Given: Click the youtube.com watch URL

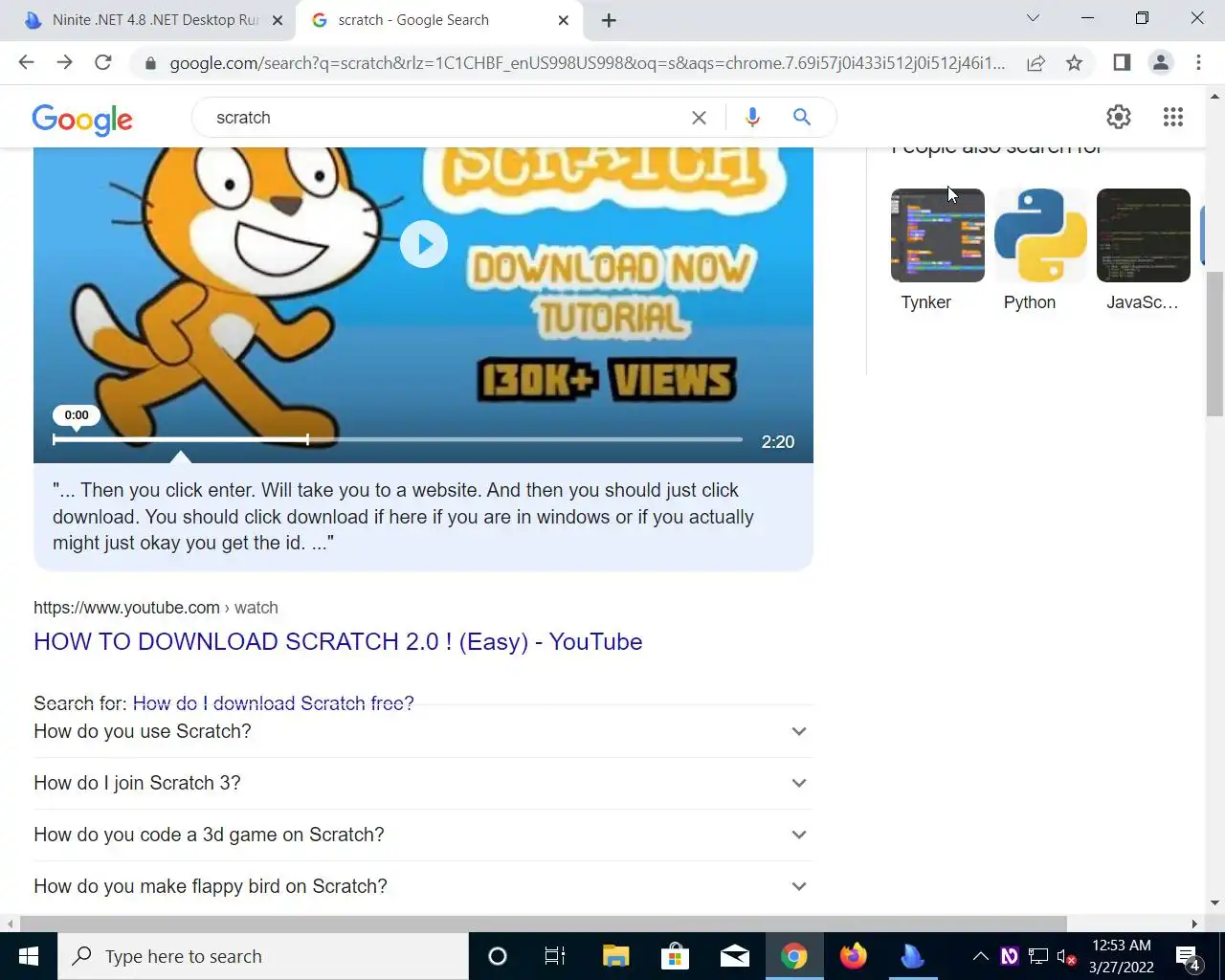Looking at the screenshot, I should point(156,608).
